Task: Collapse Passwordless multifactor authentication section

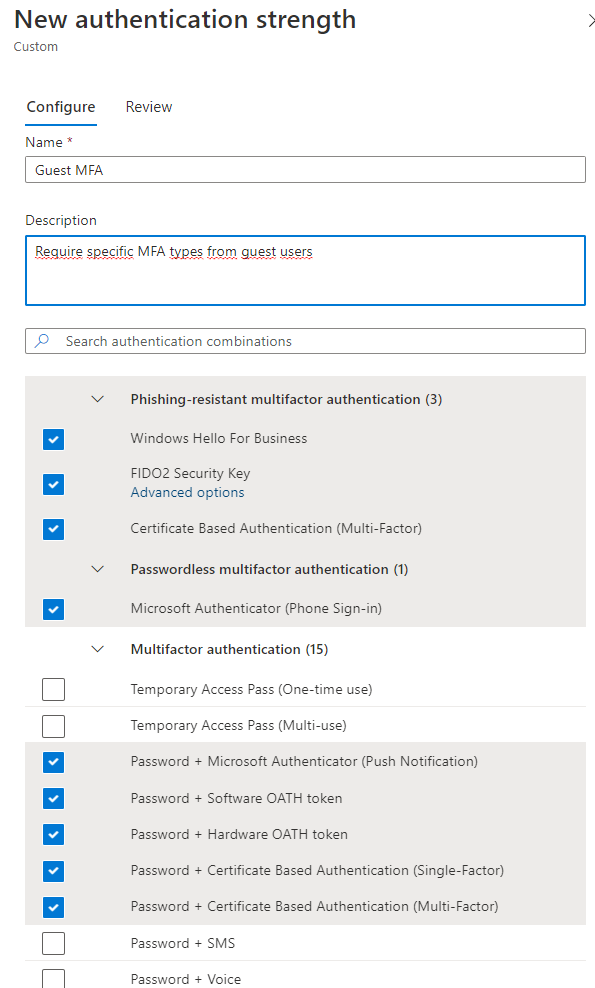Action: pyautogui.click(x=98, y=569)
